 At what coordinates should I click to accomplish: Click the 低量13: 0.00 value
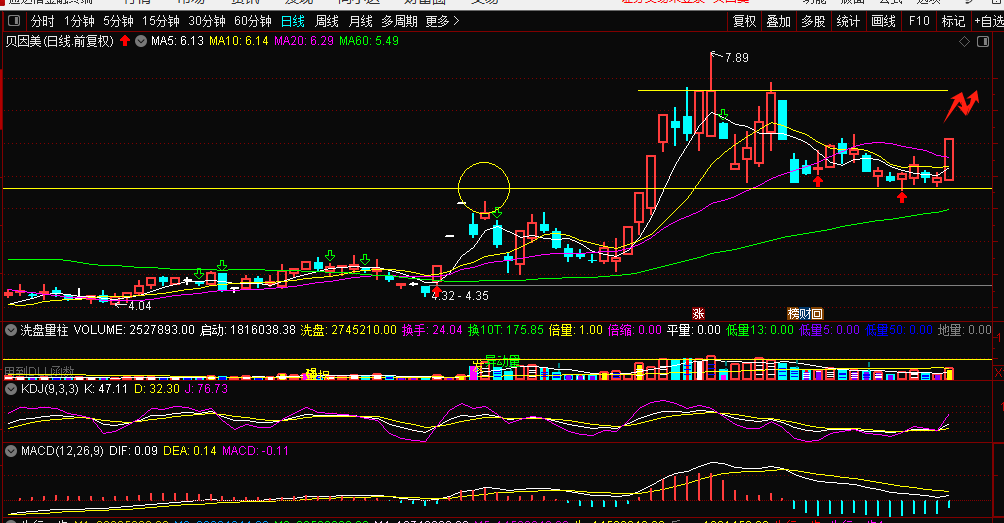pyautogui.click(x=760, y=330)
